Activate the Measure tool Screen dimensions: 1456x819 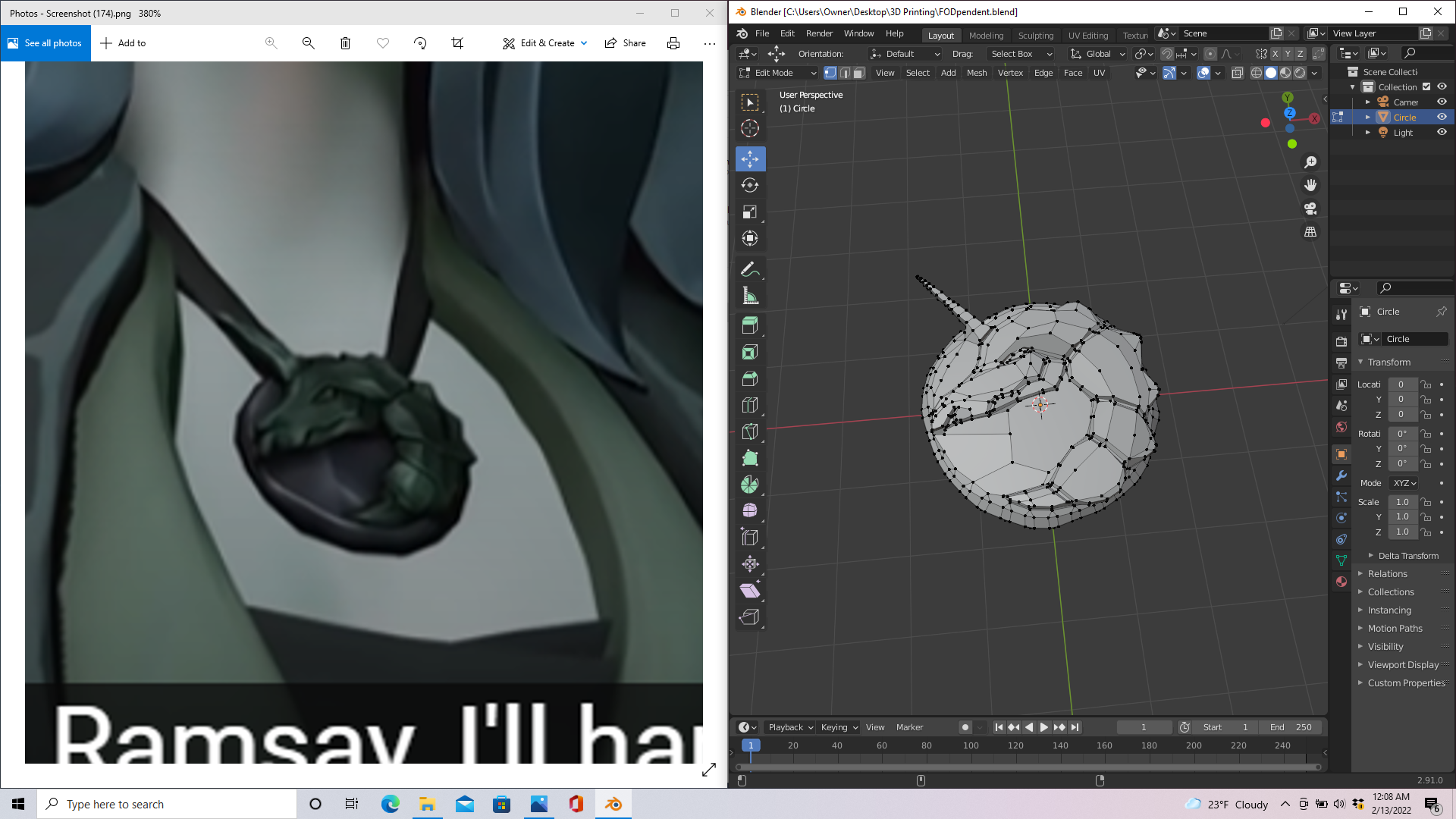click(x=749, y=296)
